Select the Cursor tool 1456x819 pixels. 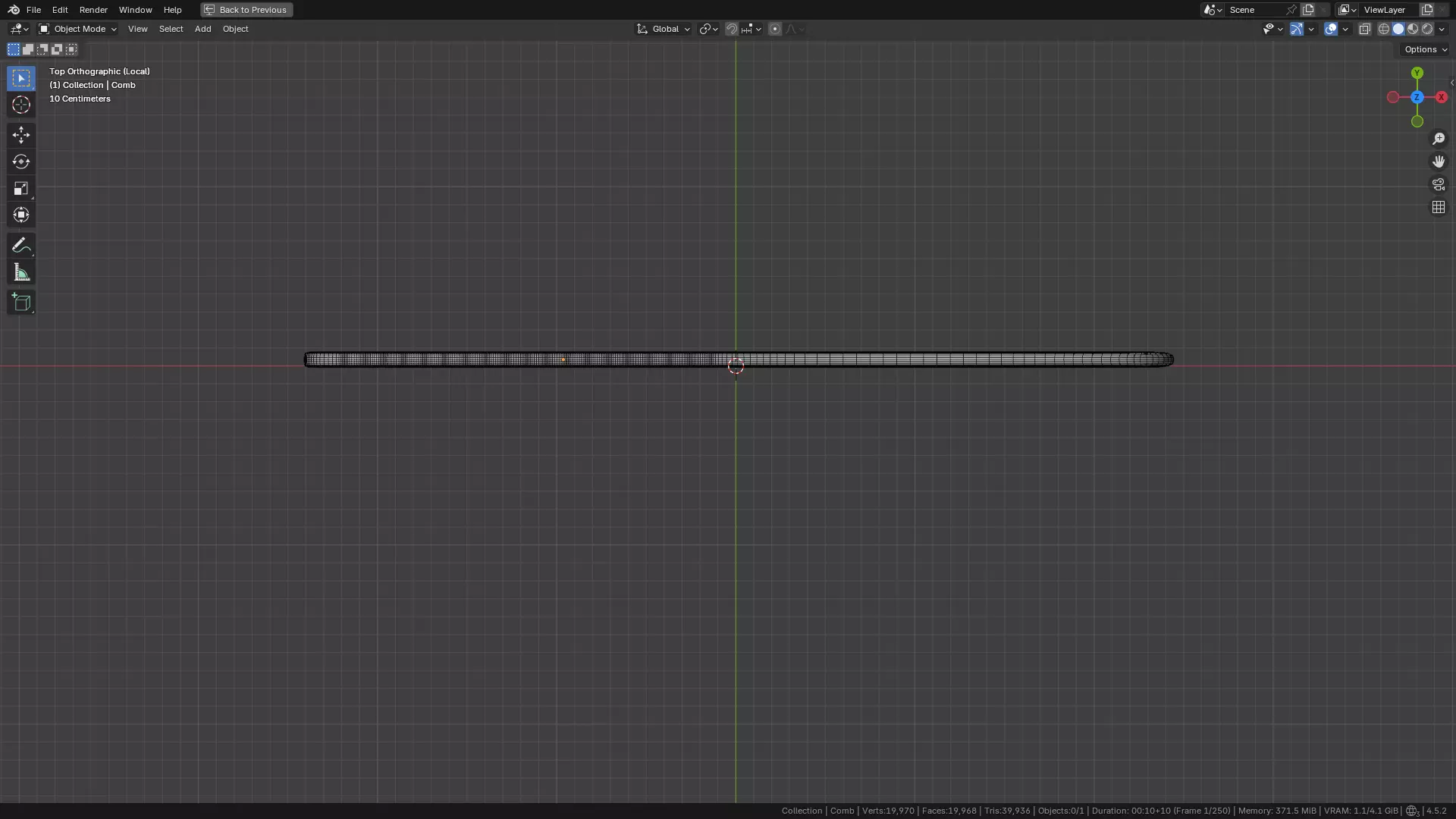(20, 105)
